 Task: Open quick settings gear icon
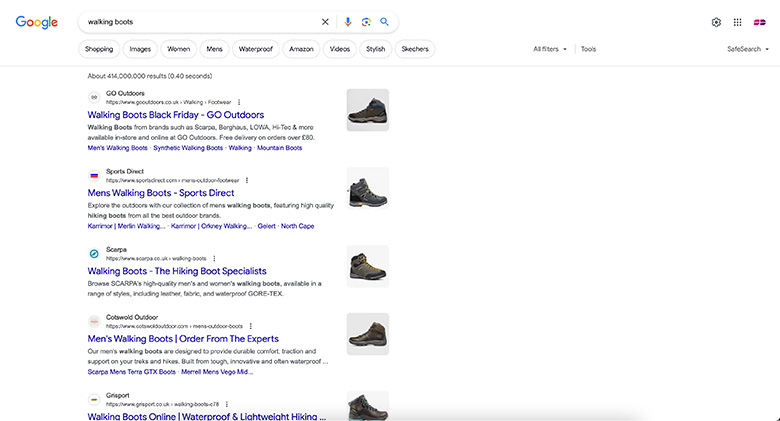pyautogui.click(x=716, y=22)
